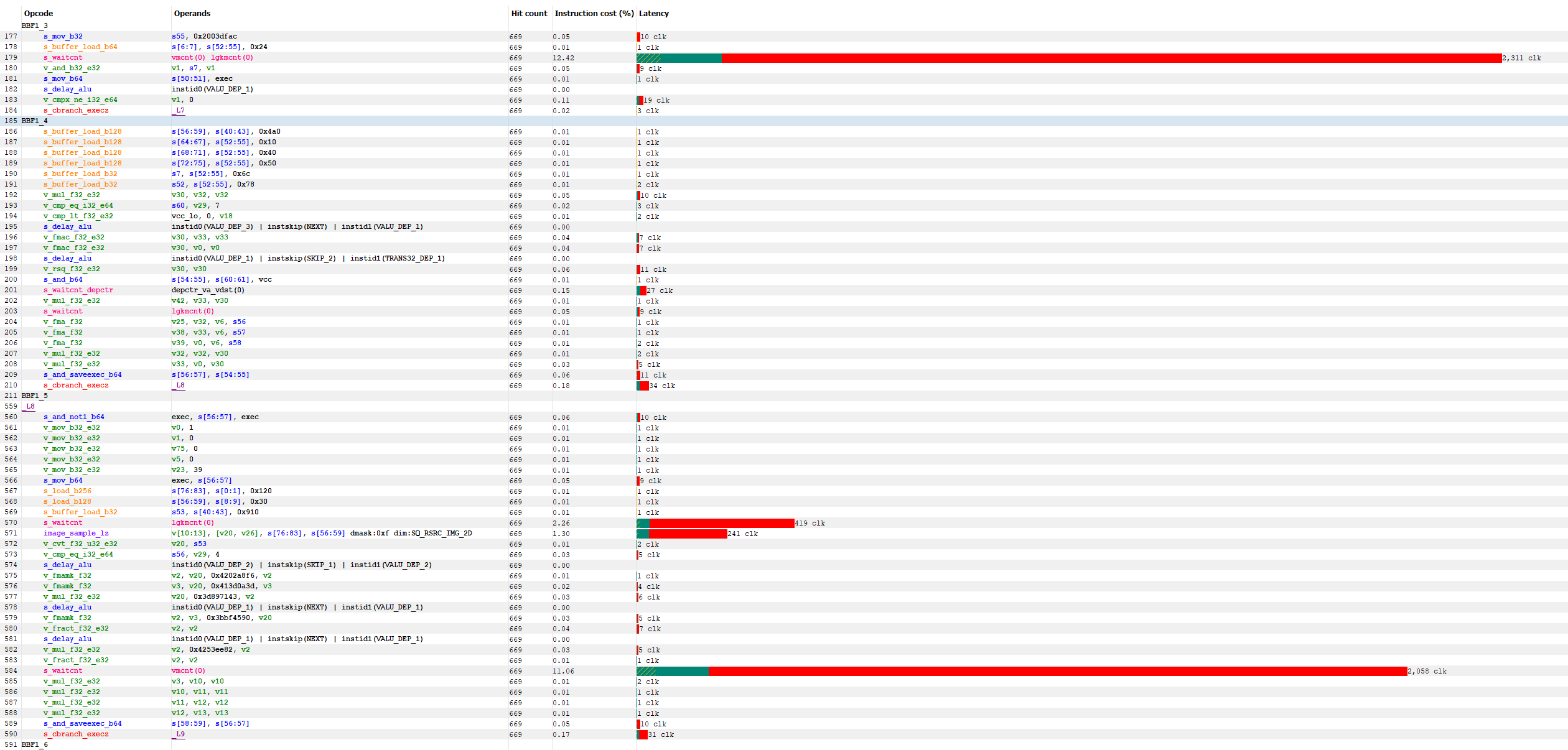Click the Latency column header
Screen dimensions: 1568x750
click(653, 13)
